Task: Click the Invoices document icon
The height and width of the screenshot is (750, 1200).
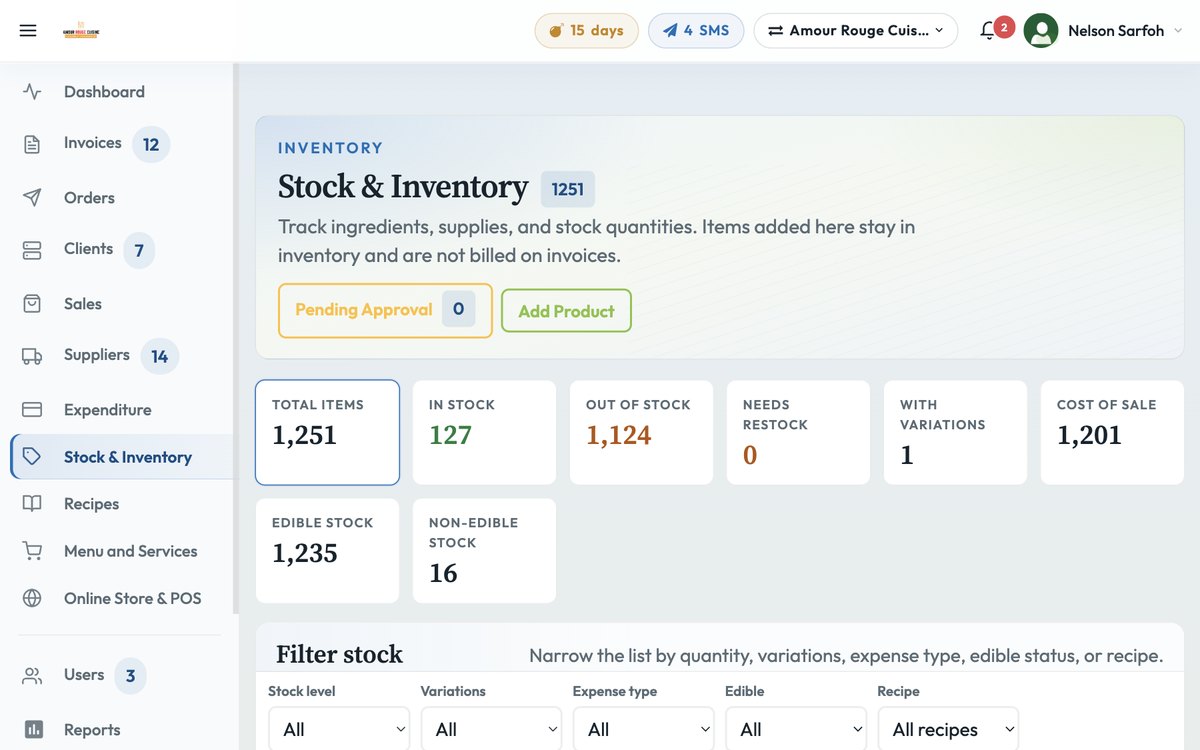Action: point(32,144)
